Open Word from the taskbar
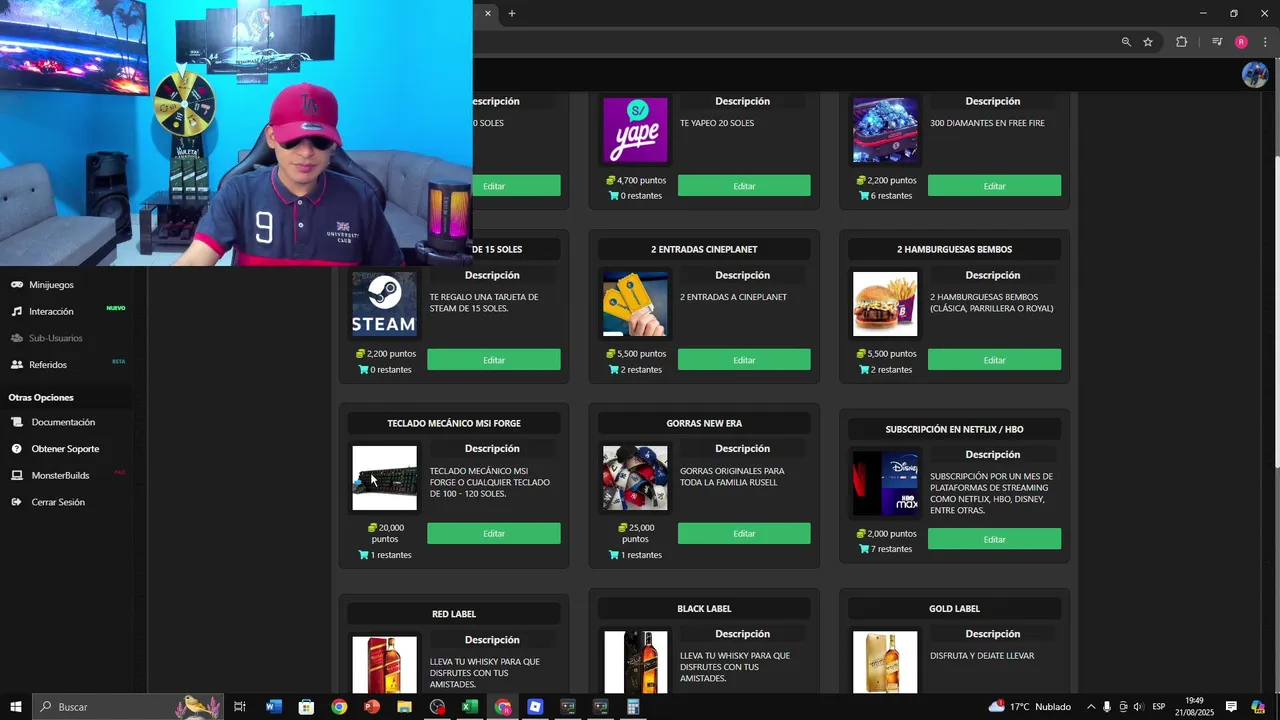Screen dimensions: 1280x720 click(274, 707)
